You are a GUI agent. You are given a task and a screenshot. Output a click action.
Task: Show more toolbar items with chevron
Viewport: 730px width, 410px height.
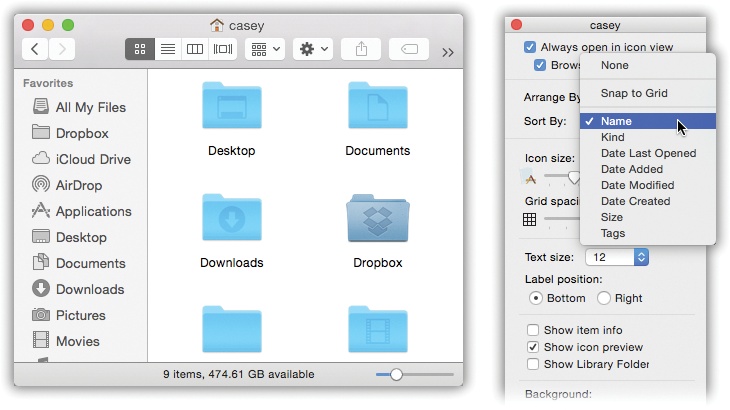click(x=447, y=51)
